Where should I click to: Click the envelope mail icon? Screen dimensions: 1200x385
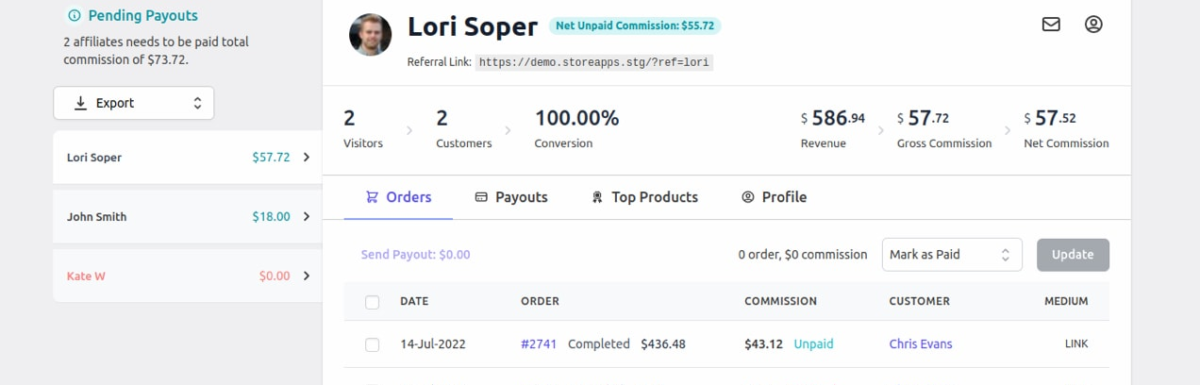click(1051, 24)
